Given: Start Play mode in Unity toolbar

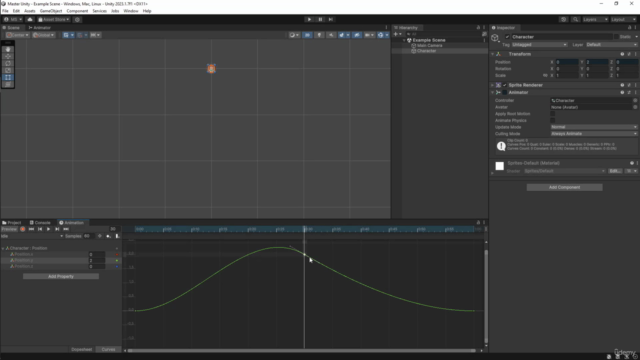Looking at the screenshot, I should (309, 19).
